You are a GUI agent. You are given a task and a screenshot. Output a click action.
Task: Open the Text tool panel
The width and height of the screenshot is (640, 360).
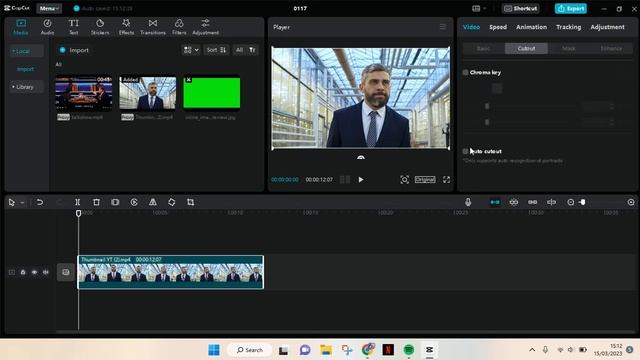tap(73, 27)
